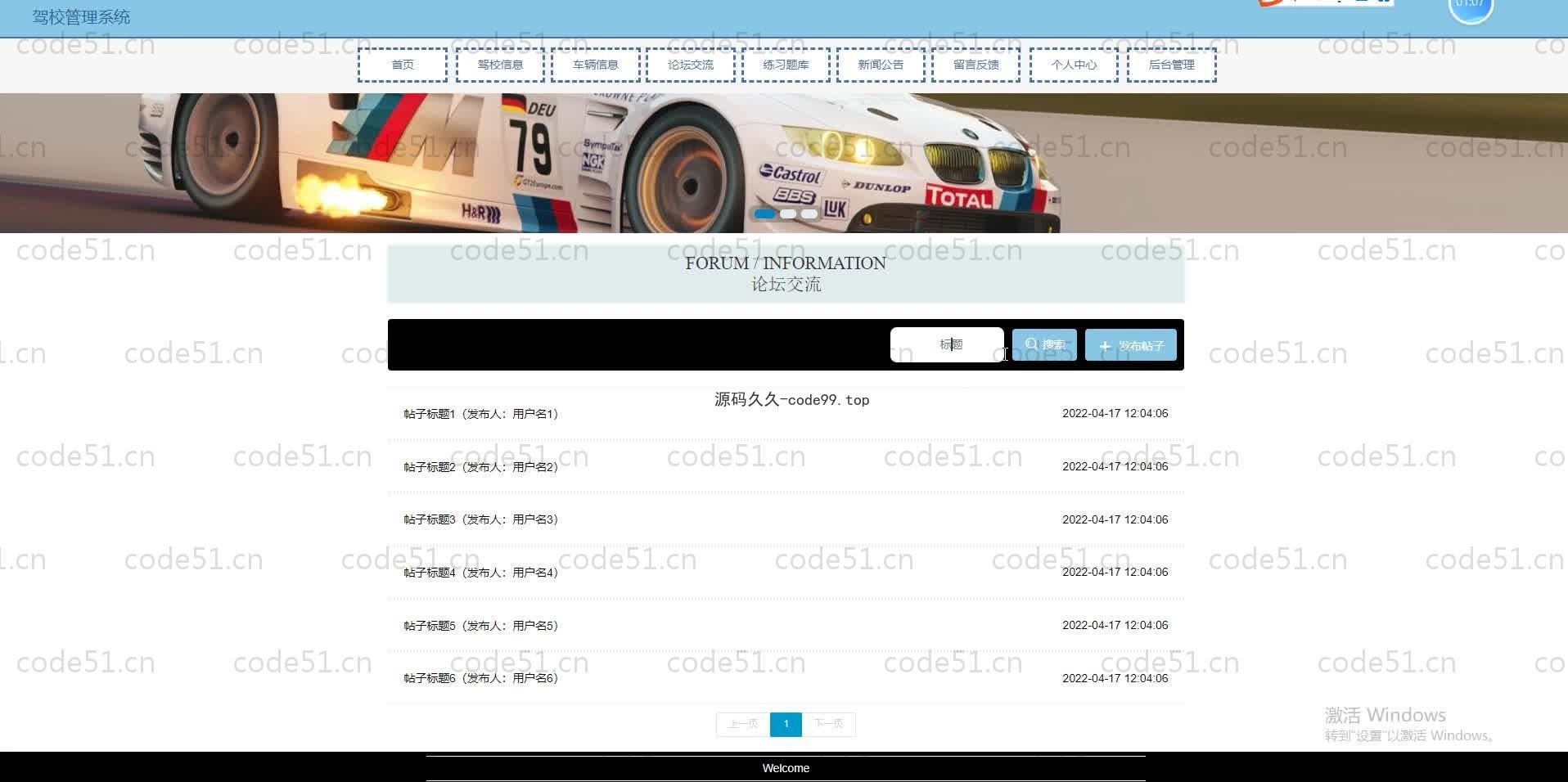Click the 驾校管理系统 site title
The height and width of the screenshot is (782, 1568).
click(81, 17)
